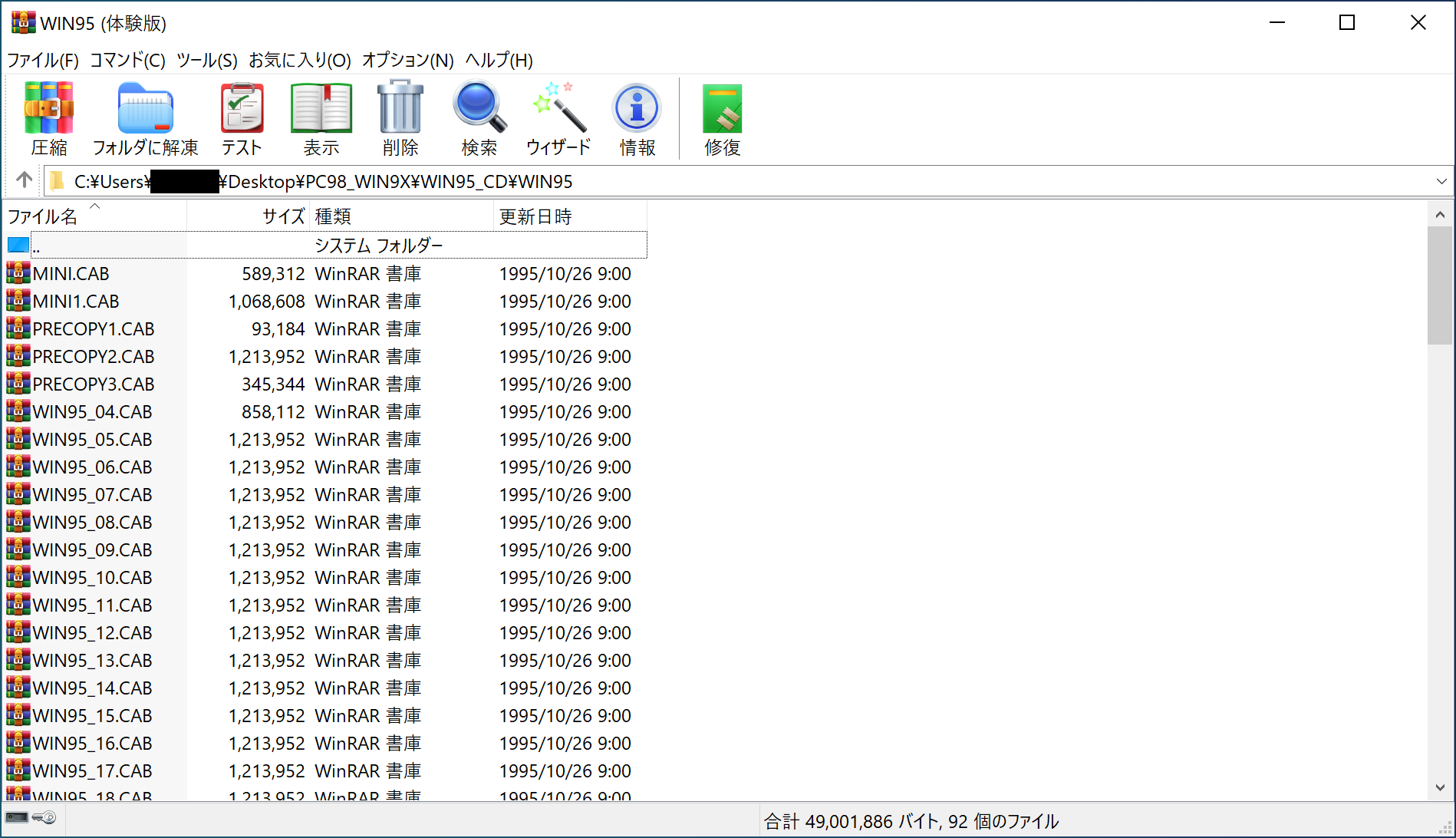Select file name WIN95_11.CAB
The width and height of the screenshot is (1456, 838).
92,605
